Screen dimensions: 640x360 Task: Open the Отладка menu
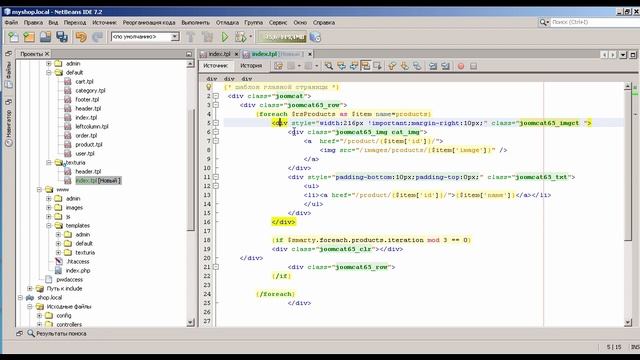pos(227,22)
